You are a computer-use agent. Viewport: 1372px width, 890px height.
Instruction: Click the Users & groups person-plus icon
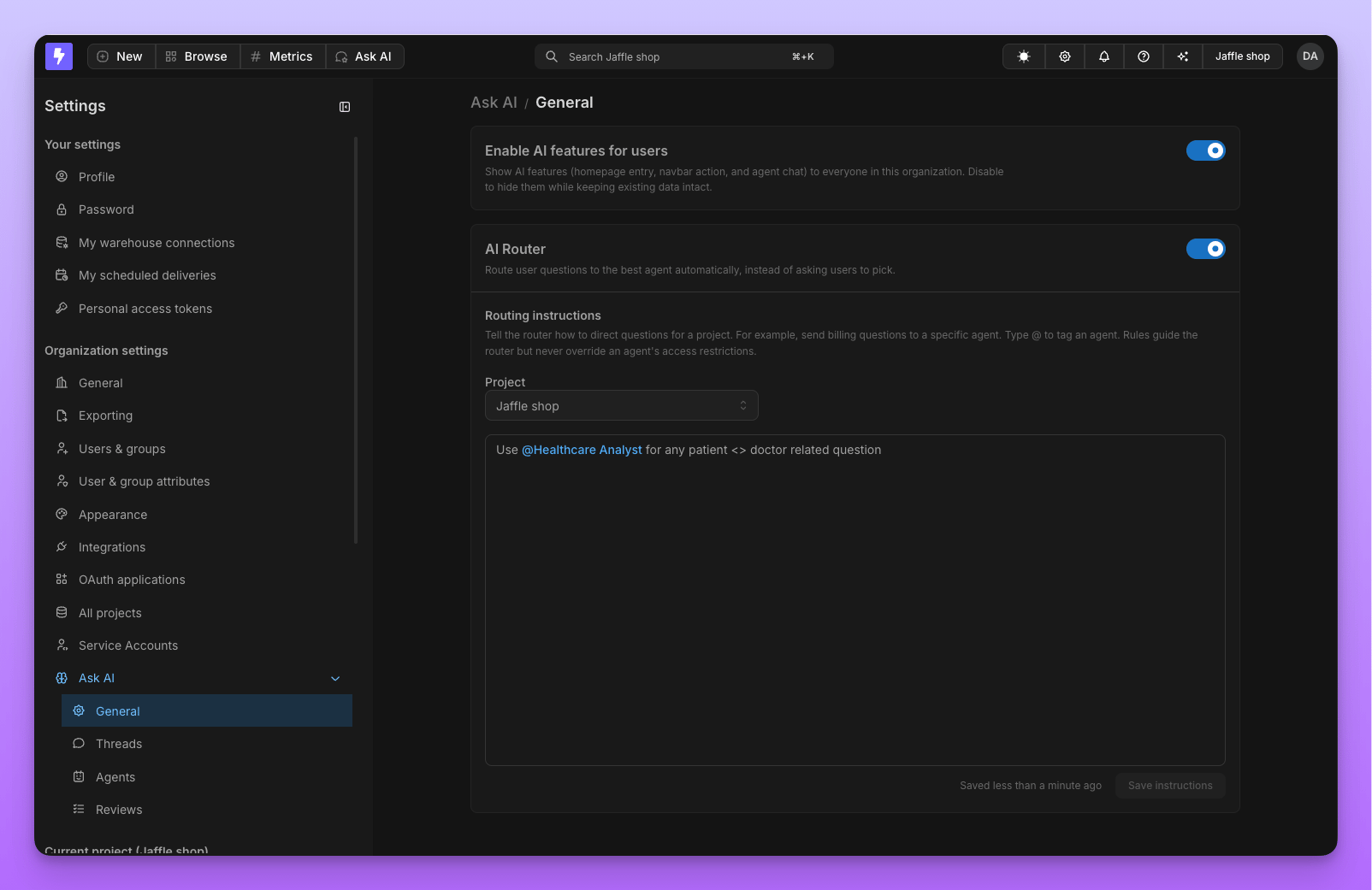click(62, 448)
